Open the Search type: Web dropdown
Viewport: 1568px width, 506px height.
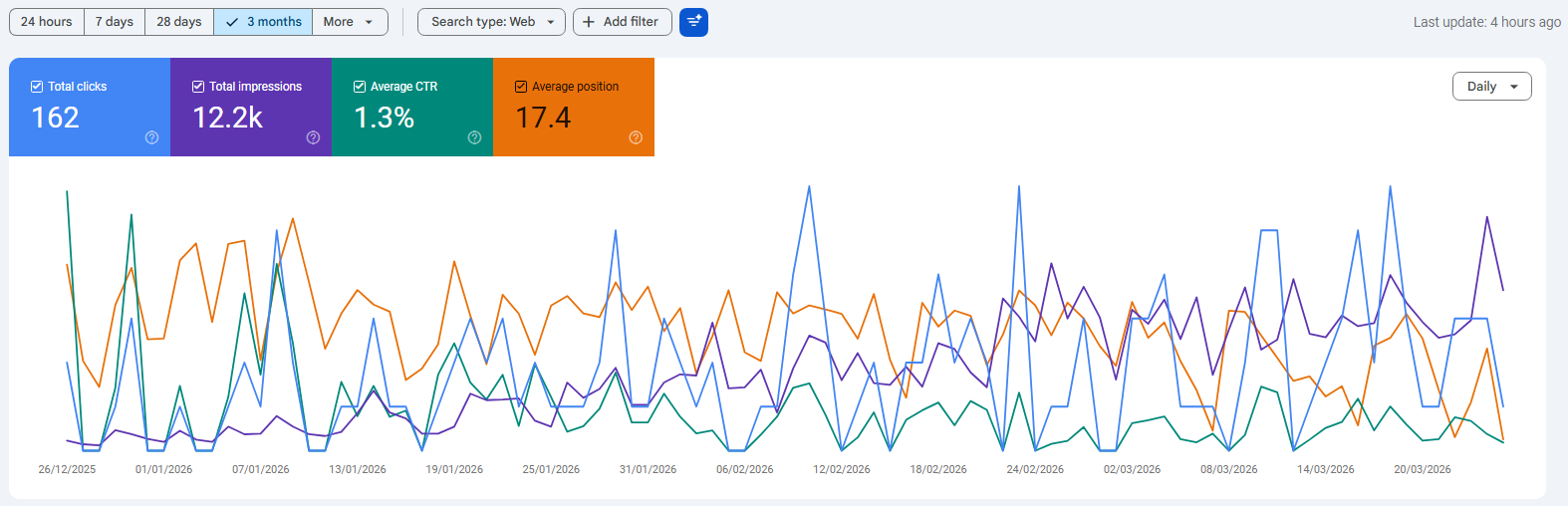tap(491, 22)
